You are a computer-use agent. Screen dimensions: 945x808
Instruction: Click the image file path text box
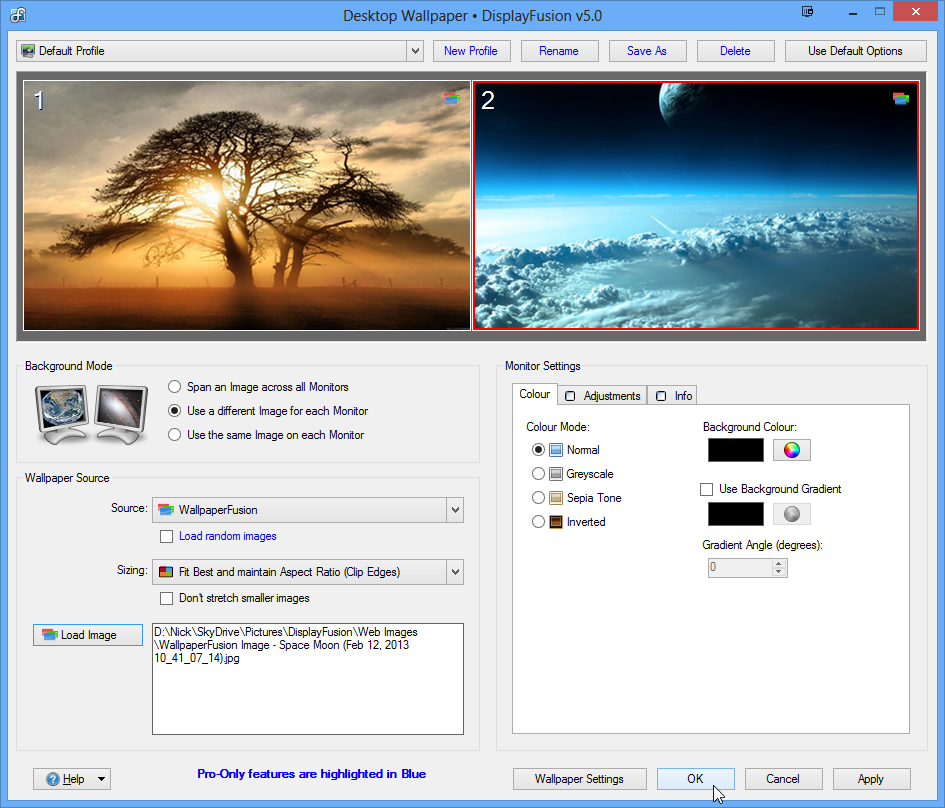(308, 679)
